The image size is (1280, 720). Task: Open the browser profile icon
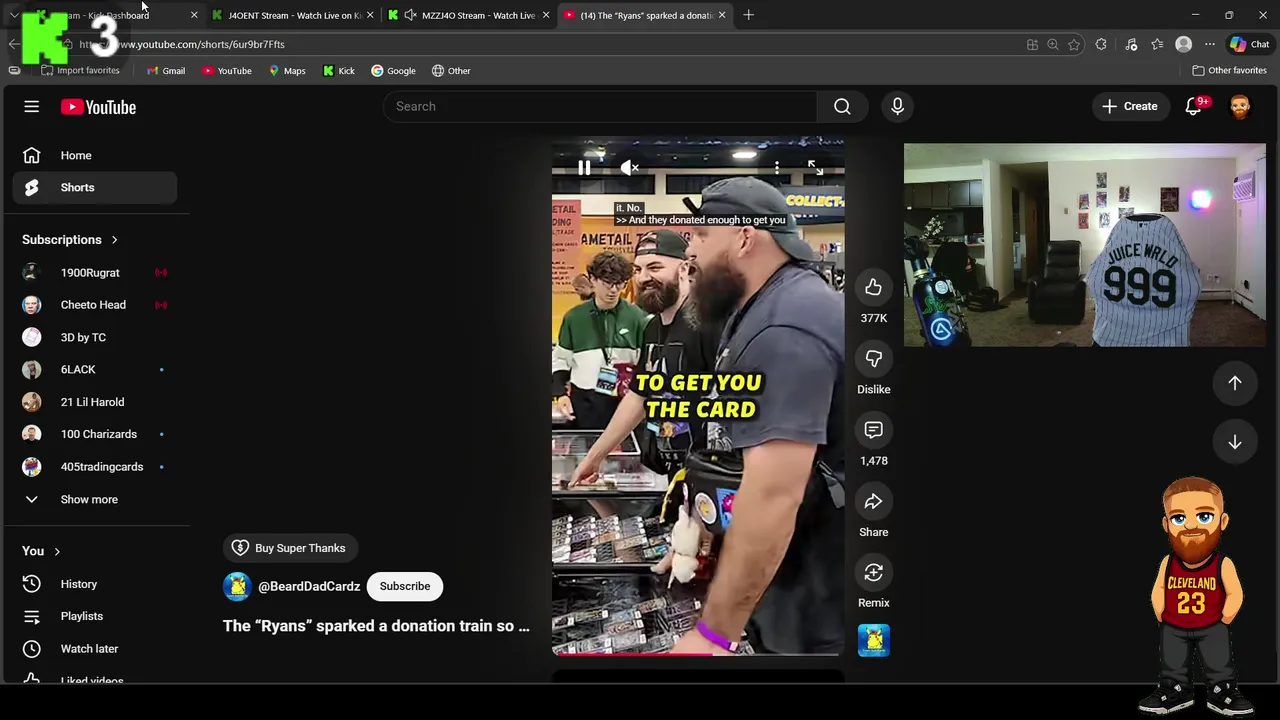tap(1184, 44)
